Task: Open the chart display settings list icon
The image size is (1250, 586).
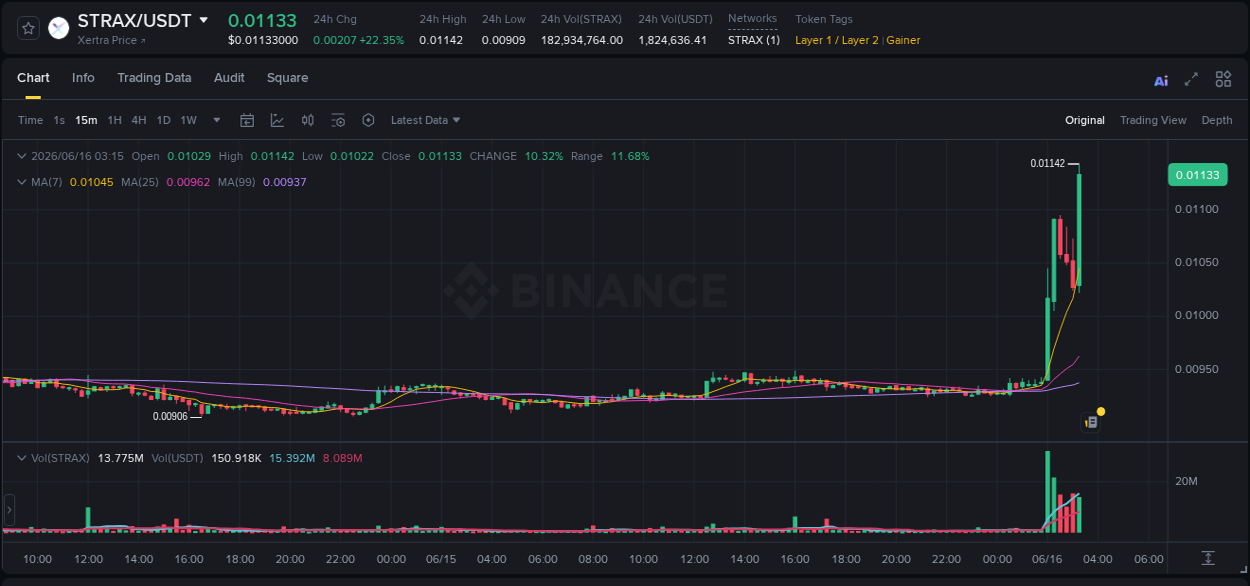Action: tap(338, 120)
